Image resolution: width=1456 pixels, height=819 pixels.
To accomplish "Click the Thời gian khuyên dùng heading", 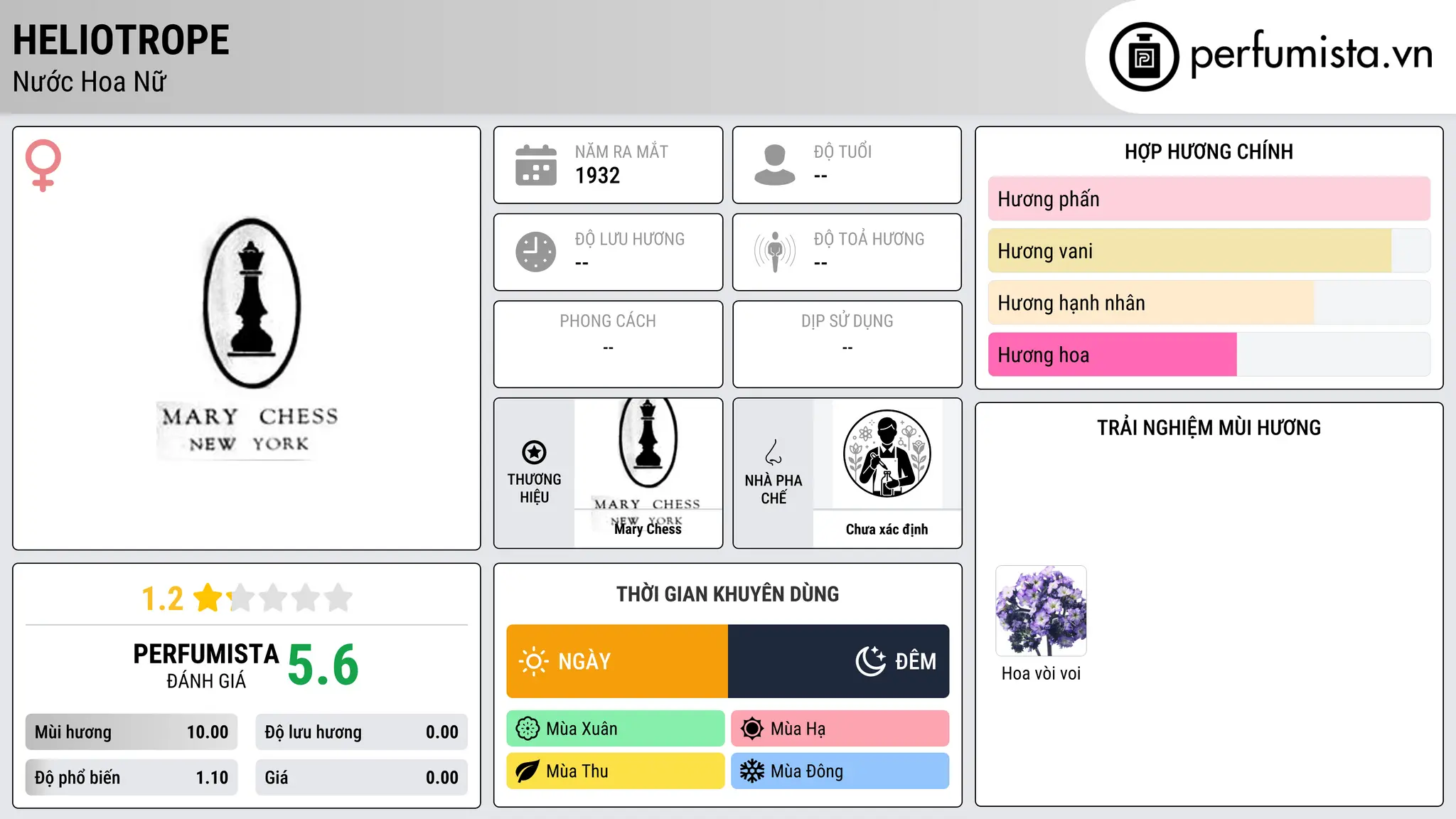I will [x=727, y=594].
